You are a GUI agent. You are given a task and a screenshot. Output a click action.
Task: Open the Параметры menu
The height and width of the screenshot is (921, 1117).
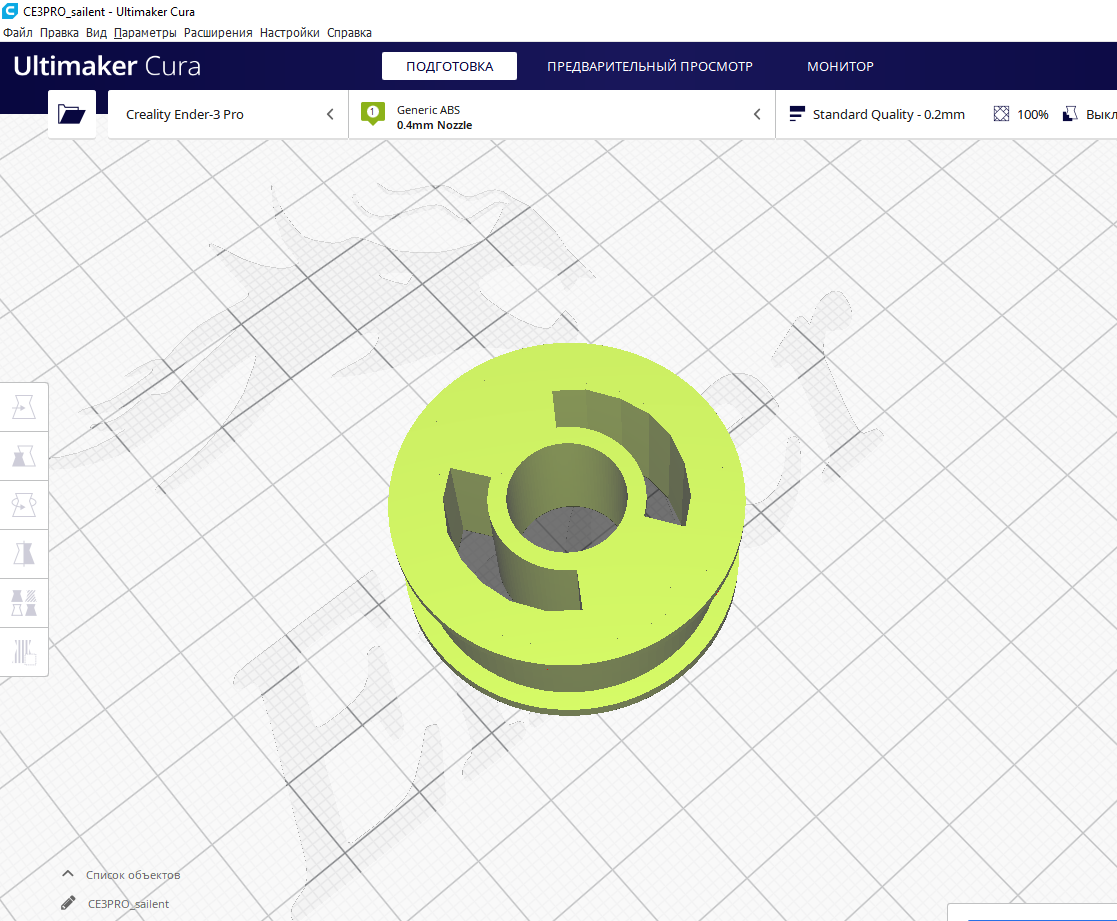pyautogui.click(x=145, y=33)
